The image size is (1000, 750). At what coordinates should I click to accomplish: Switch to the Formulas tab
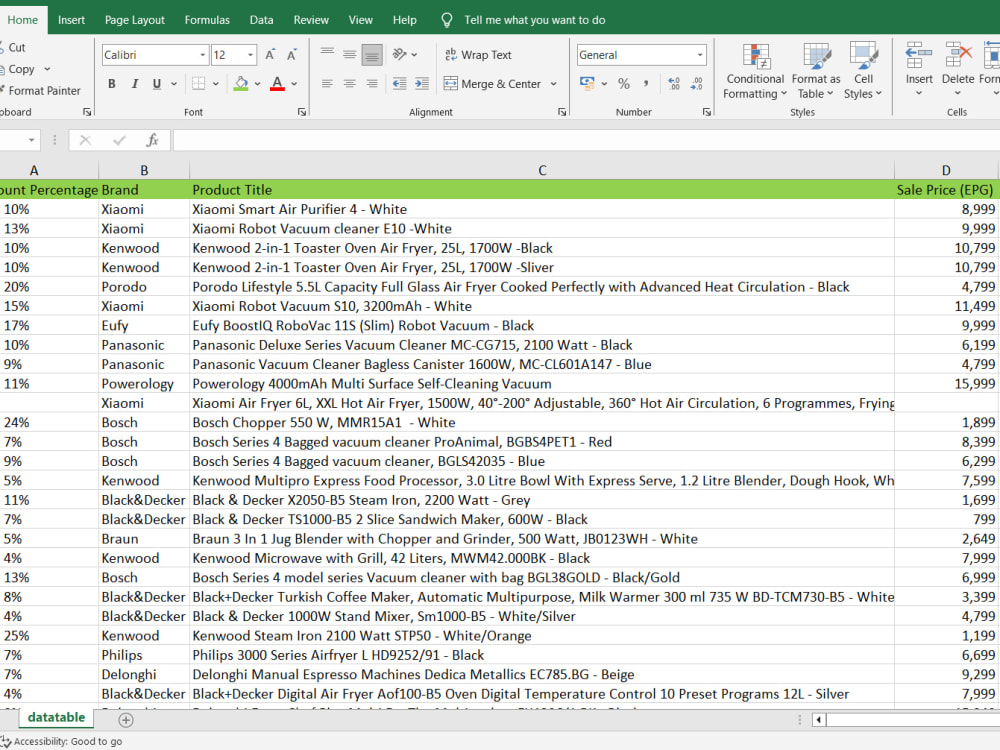207,20
